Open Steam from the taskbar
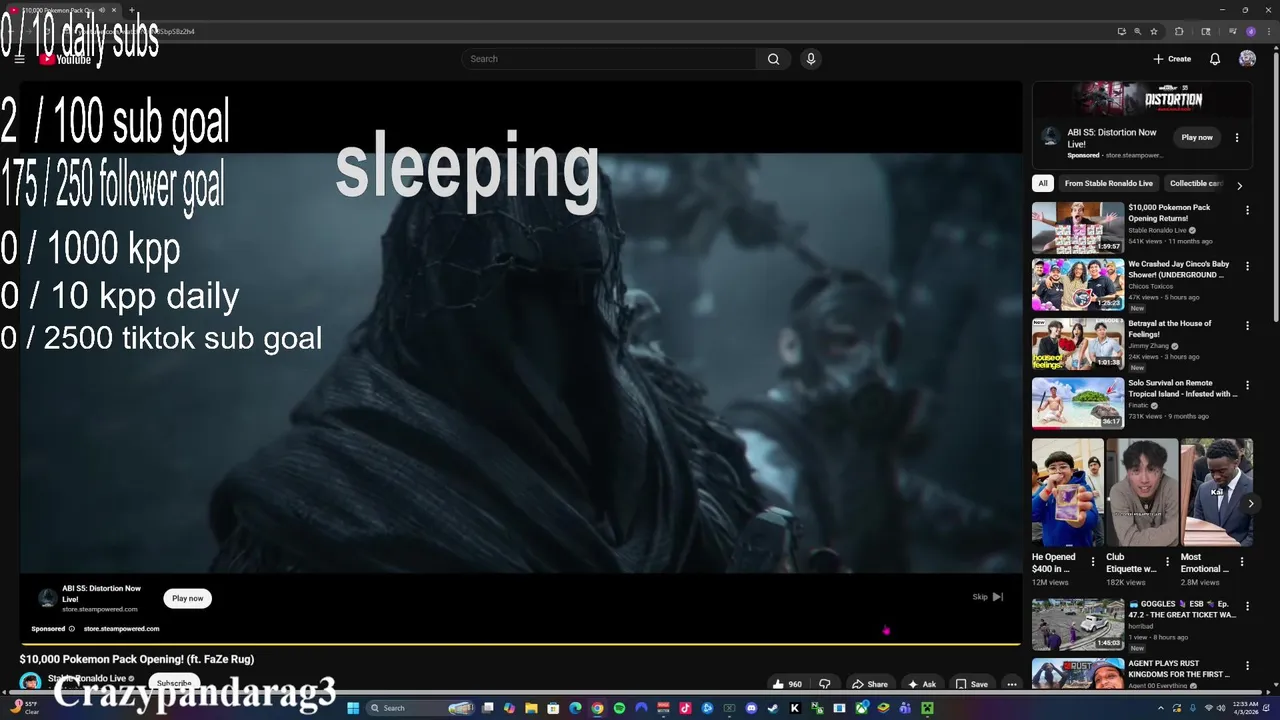The image size is (1280, 720). [x=772, y=708]
